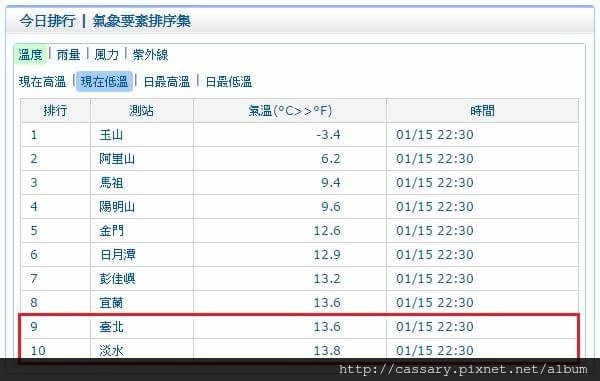Click the 13.6 temperature for 臺北
Image resolution: width=600 pixels, height=381 pixels.
pos(327,327)
